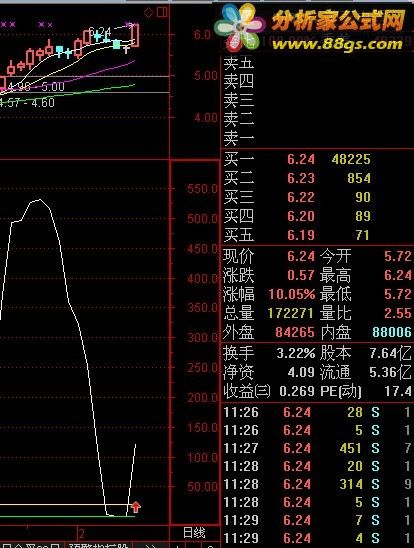Select the 卖一 order row label
Image resolution: width=414 pixels, height=548 pixels.
tap(239, 139)
